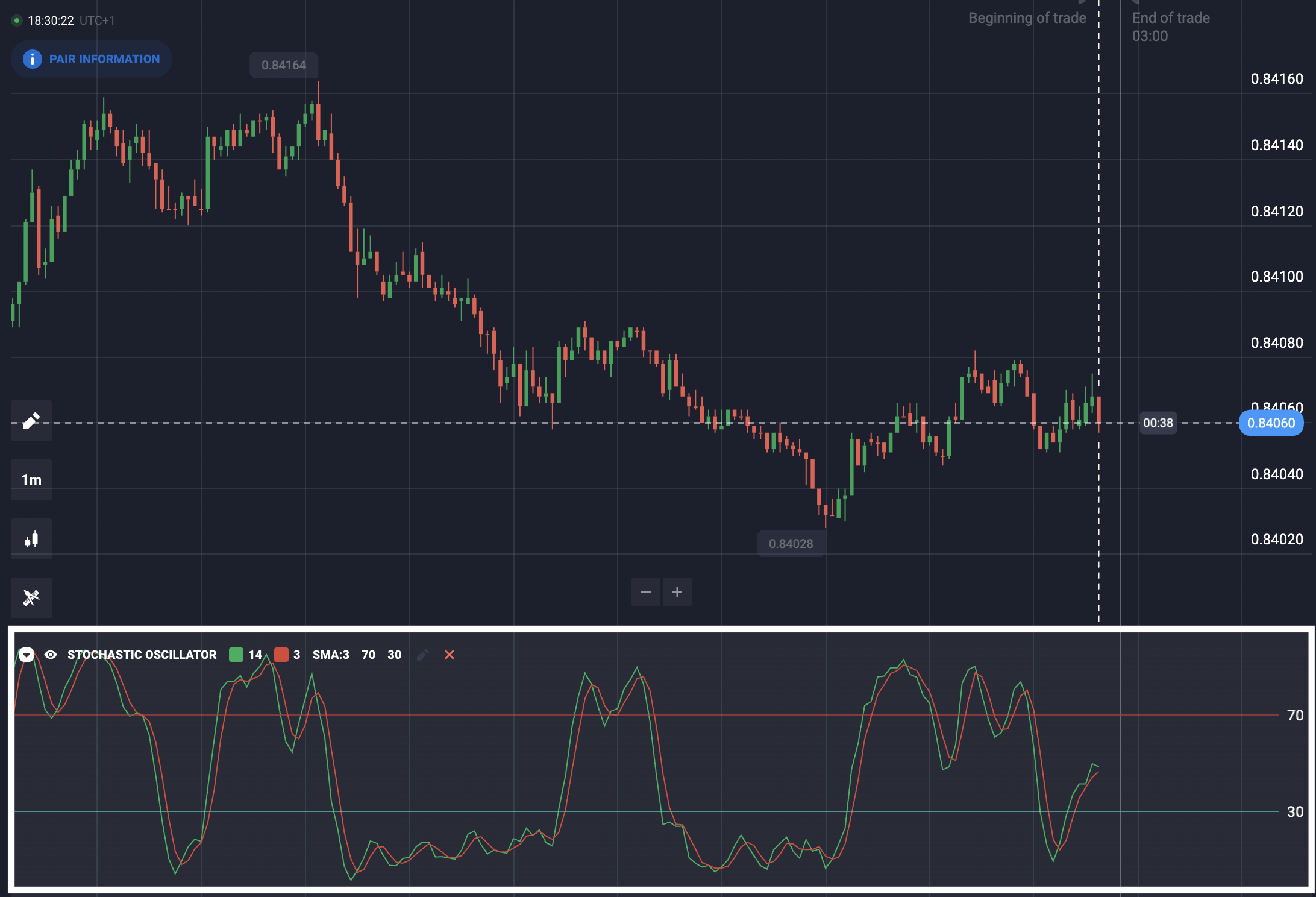
Task: Click the 0.84140 price axis label
Action: (1277, 145)
